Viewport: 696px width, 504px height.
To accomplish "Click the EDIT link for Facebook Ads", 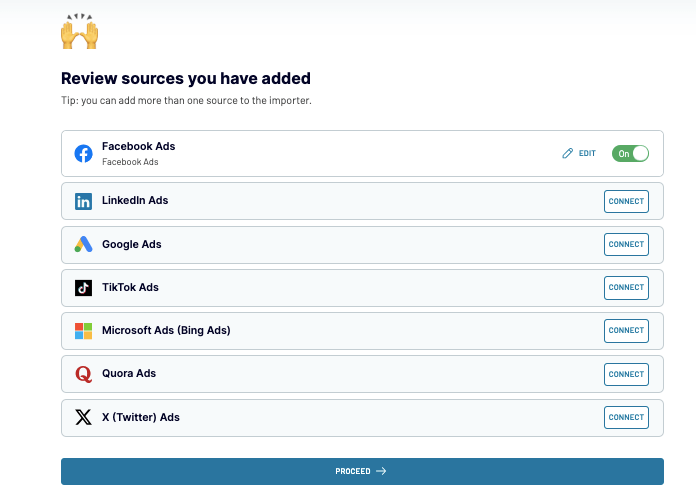I will (x=587, y=153).
